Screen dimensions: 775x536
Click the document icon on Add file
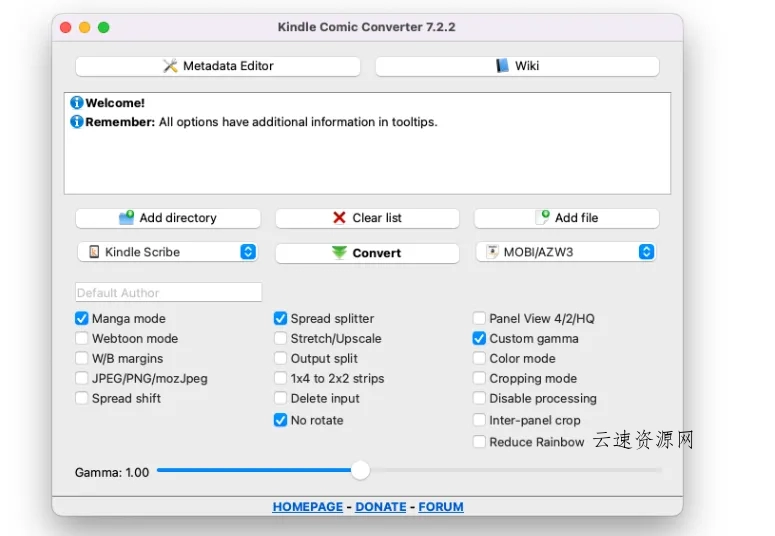click(x=543, y=217)
